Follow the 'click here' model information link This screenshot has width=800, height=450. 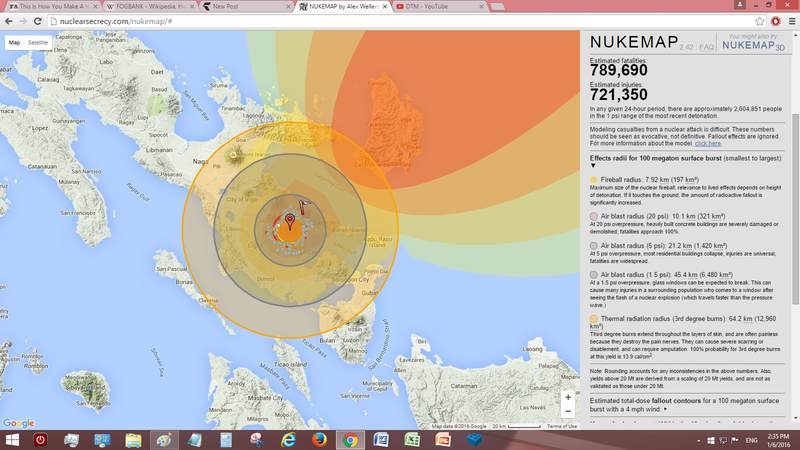point(708,143)
